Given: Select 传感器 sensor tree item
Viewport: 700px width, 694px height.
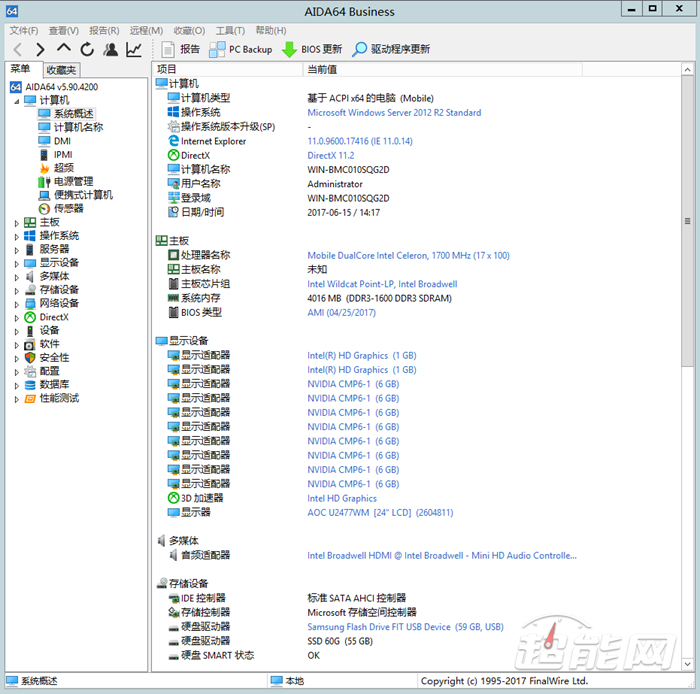Looking at the screenshot, I should pos(69,208).
